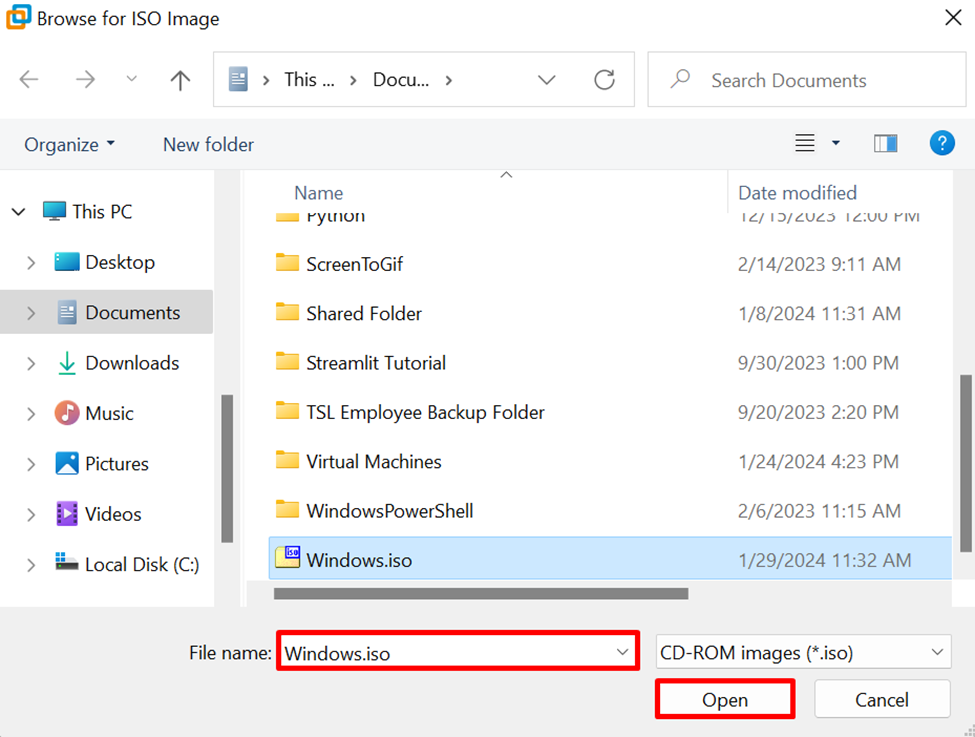Go forward with the right arrow
This screenshot has width=975, height=737.
click(x=85, y=80)
